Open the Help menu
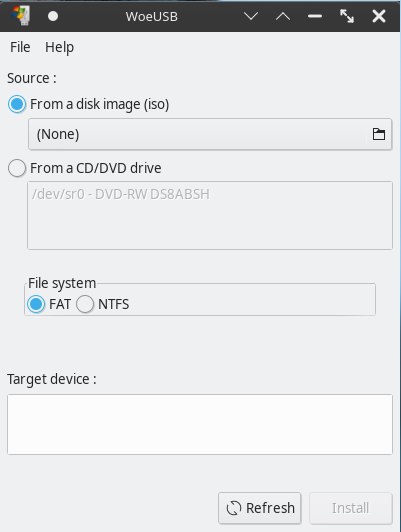 (59, 47)
